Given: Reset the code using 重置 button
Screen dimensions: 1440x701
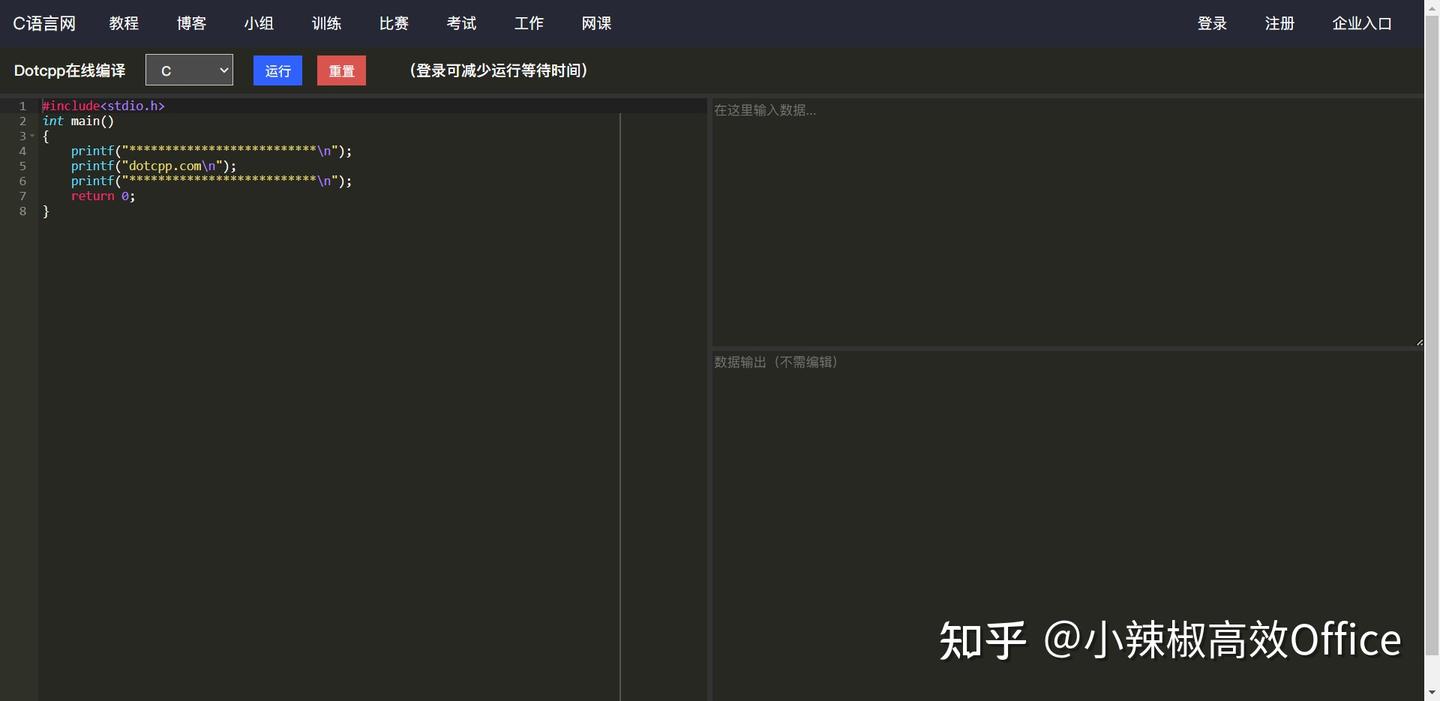Looking at the screenshot, I should click(341, 70).
